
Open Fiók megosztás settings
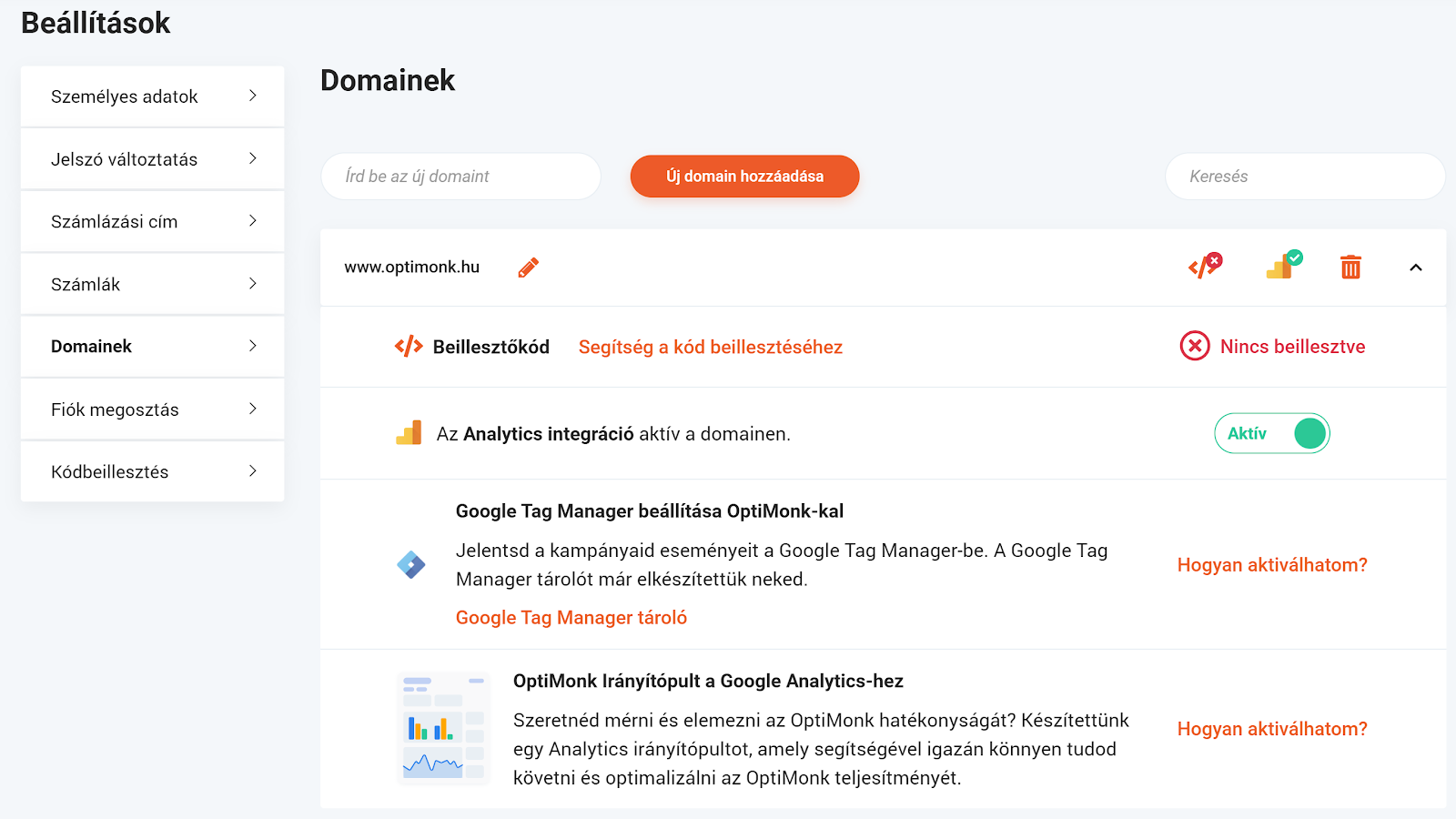coord(153,409)
